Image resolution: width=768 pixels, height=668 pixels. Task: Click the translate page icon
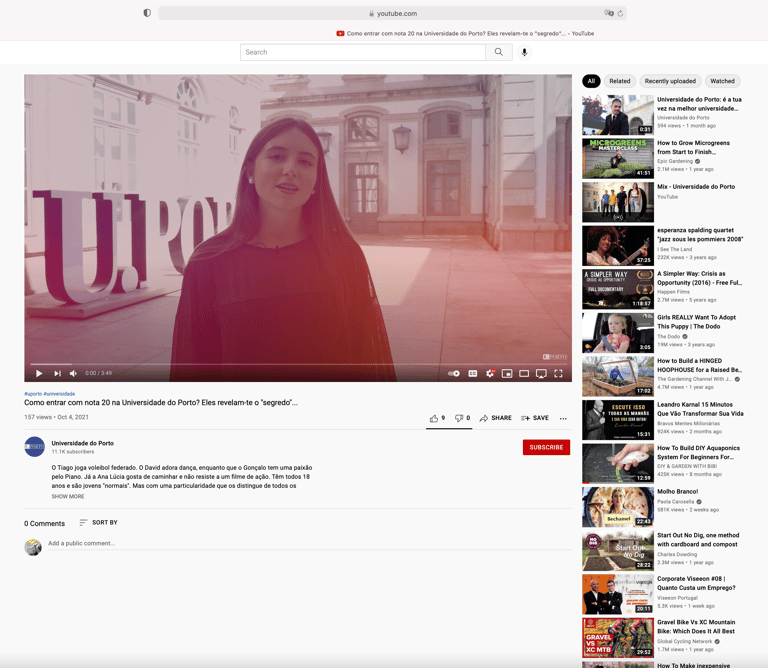tap(609, 13)
